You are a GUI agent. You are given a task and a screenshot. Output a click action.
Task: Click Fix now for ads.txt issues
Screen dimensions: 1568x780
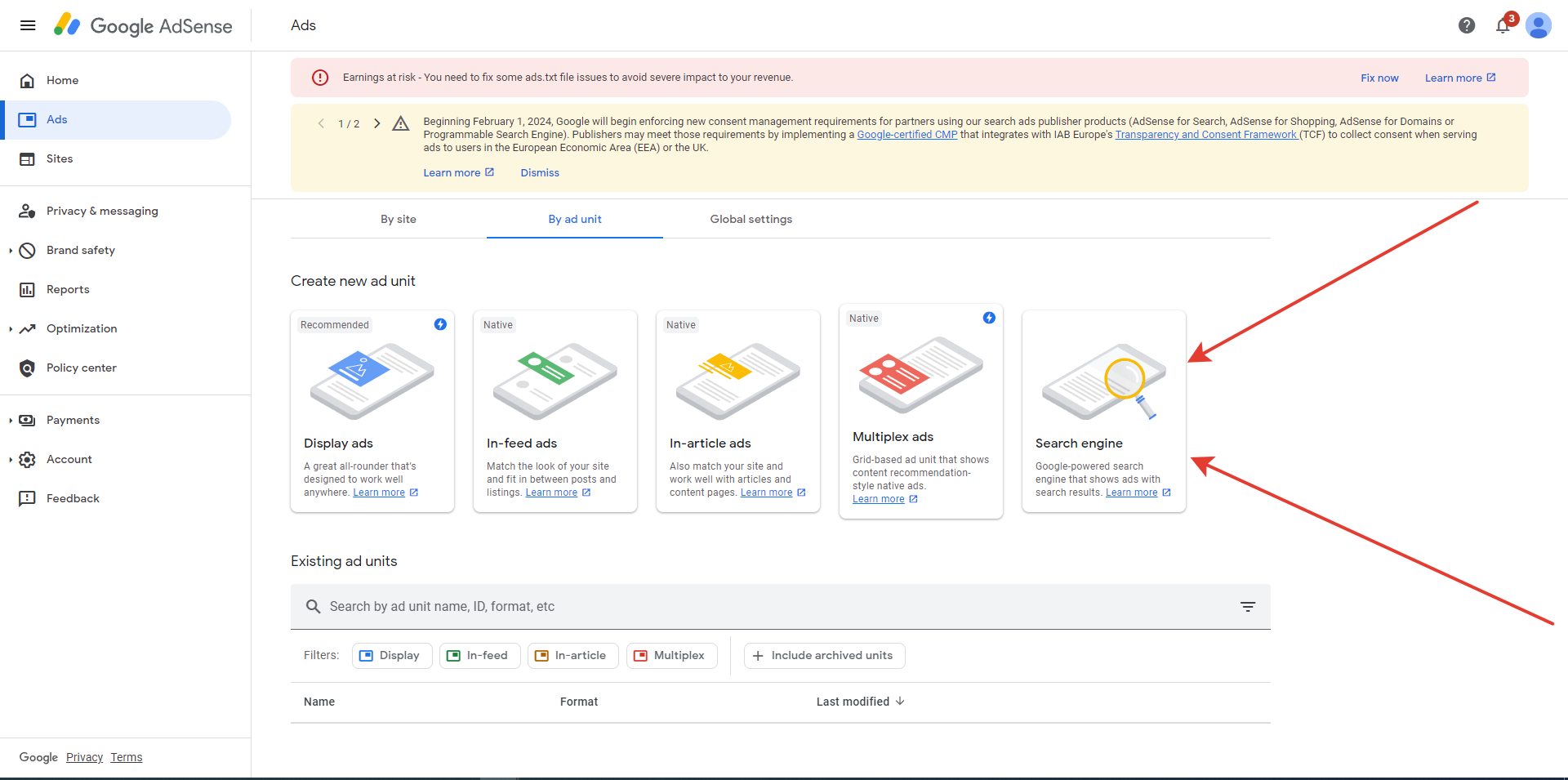pyautogui.click(x=1379, y=78)
